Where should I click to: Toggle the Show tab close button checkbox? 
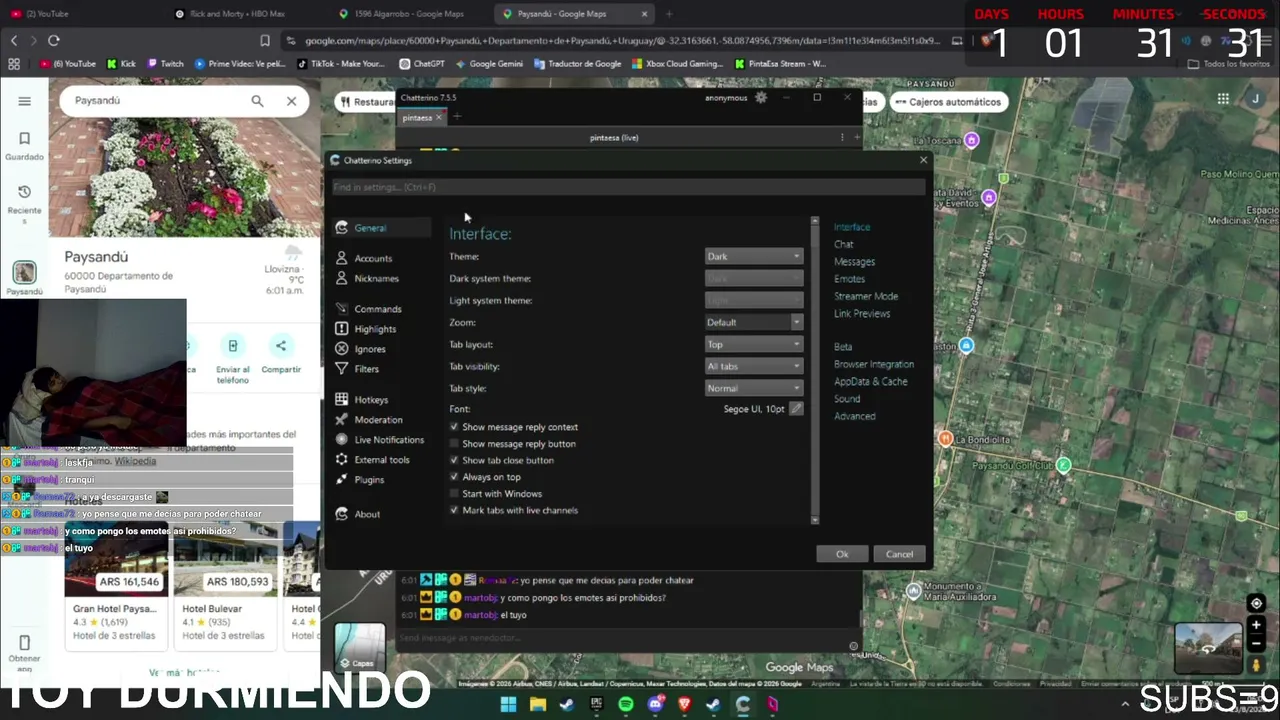click(x=454, y=461)
